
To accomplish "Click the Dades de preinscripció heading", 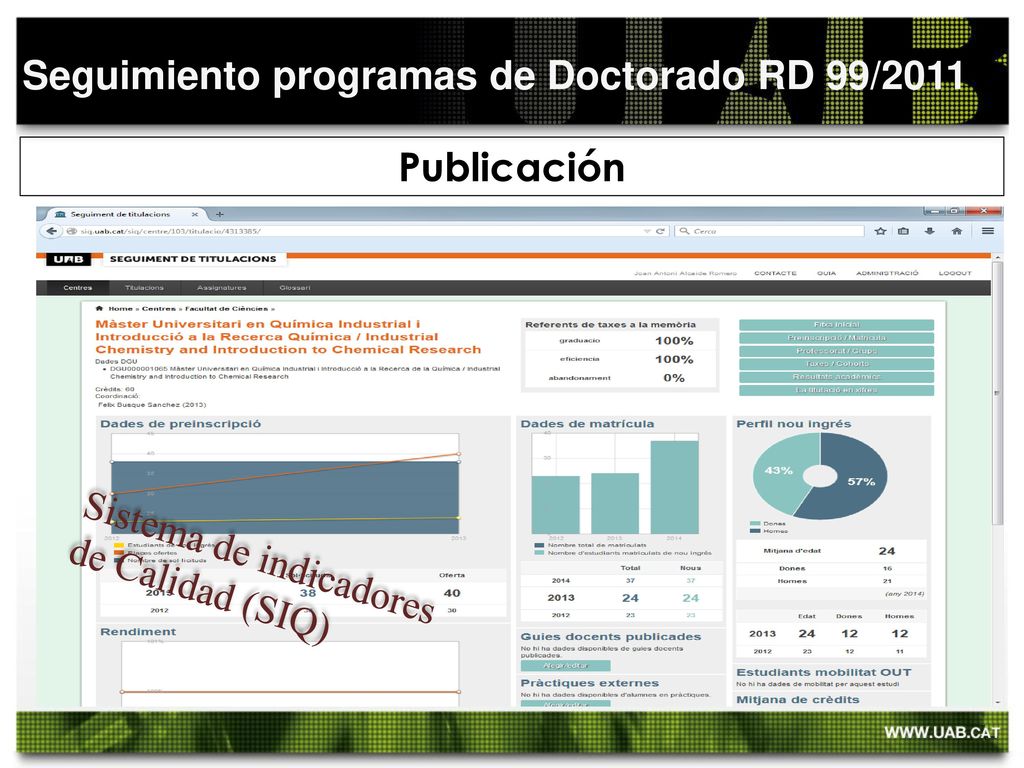I will tap(180, 424).
